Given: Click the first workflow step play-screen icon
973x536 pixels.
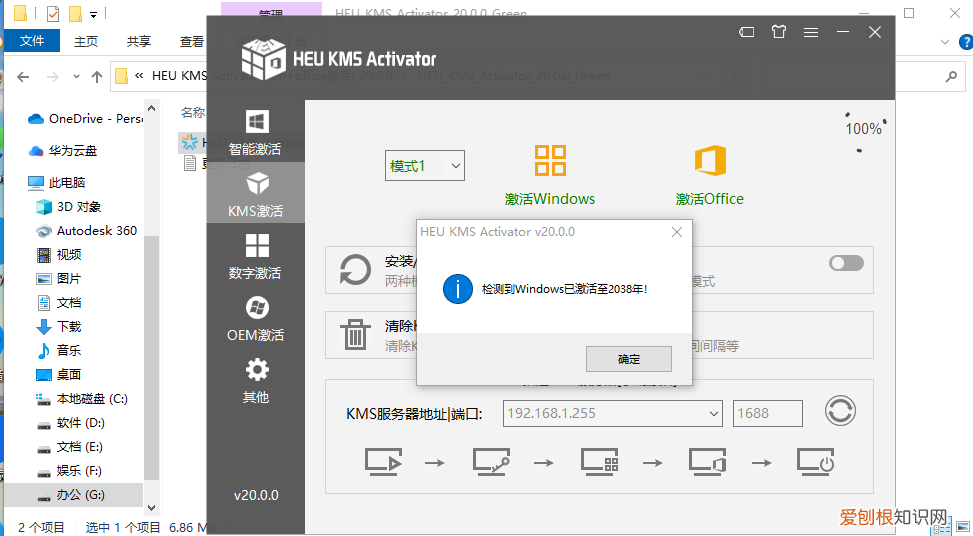Looking at the screenshot, I should coord(383,462).
